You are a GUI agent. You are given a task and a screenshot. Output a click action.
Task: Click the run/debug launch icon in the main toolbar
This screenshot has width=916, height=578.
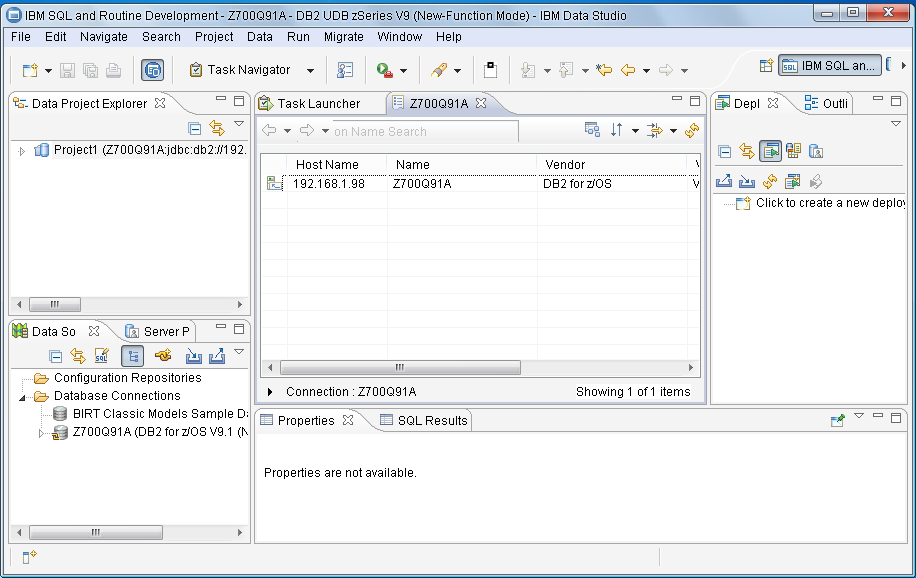pos(384,70)
